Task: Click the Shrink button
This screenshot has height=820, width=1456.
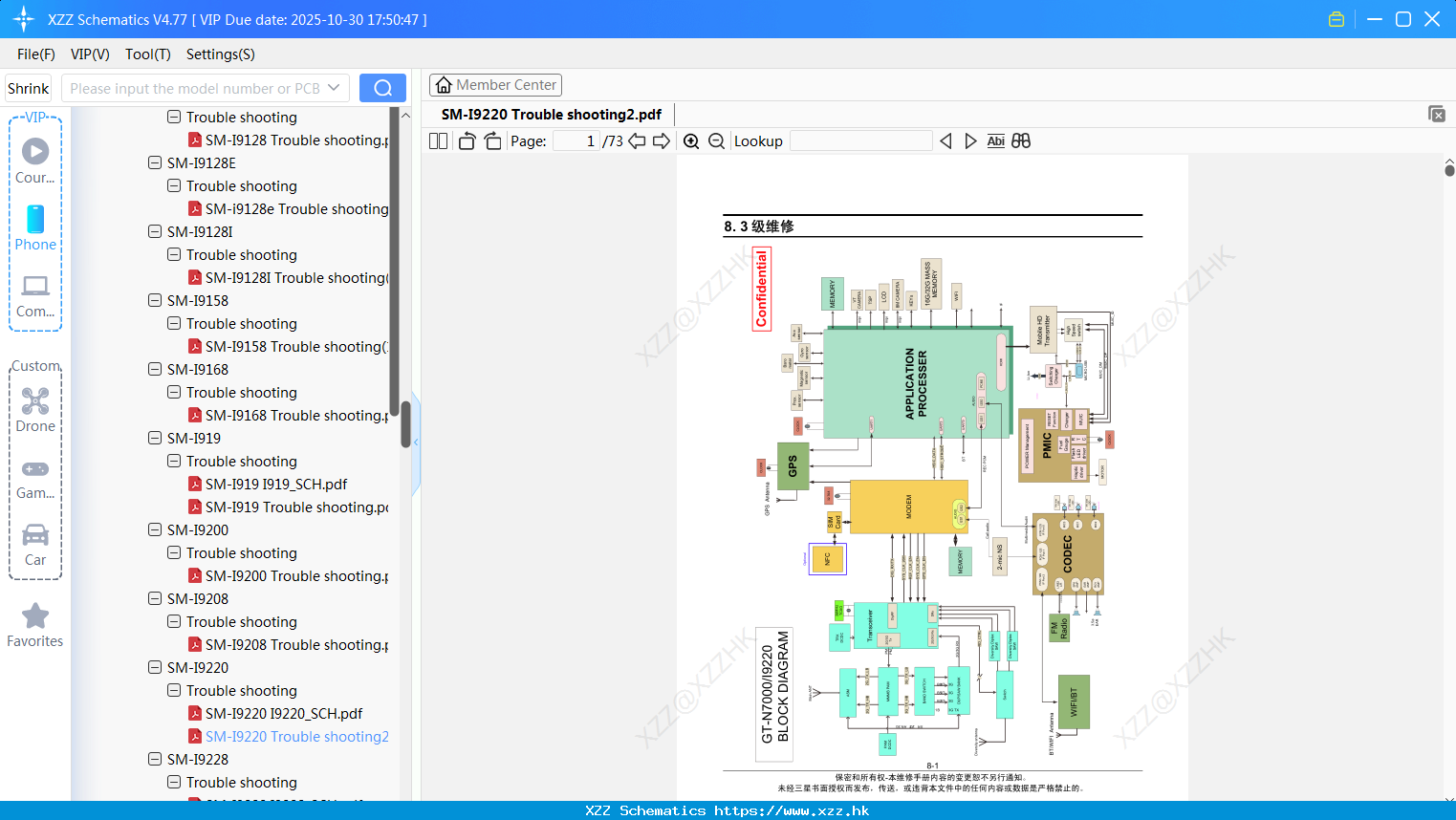Action: 29,88
